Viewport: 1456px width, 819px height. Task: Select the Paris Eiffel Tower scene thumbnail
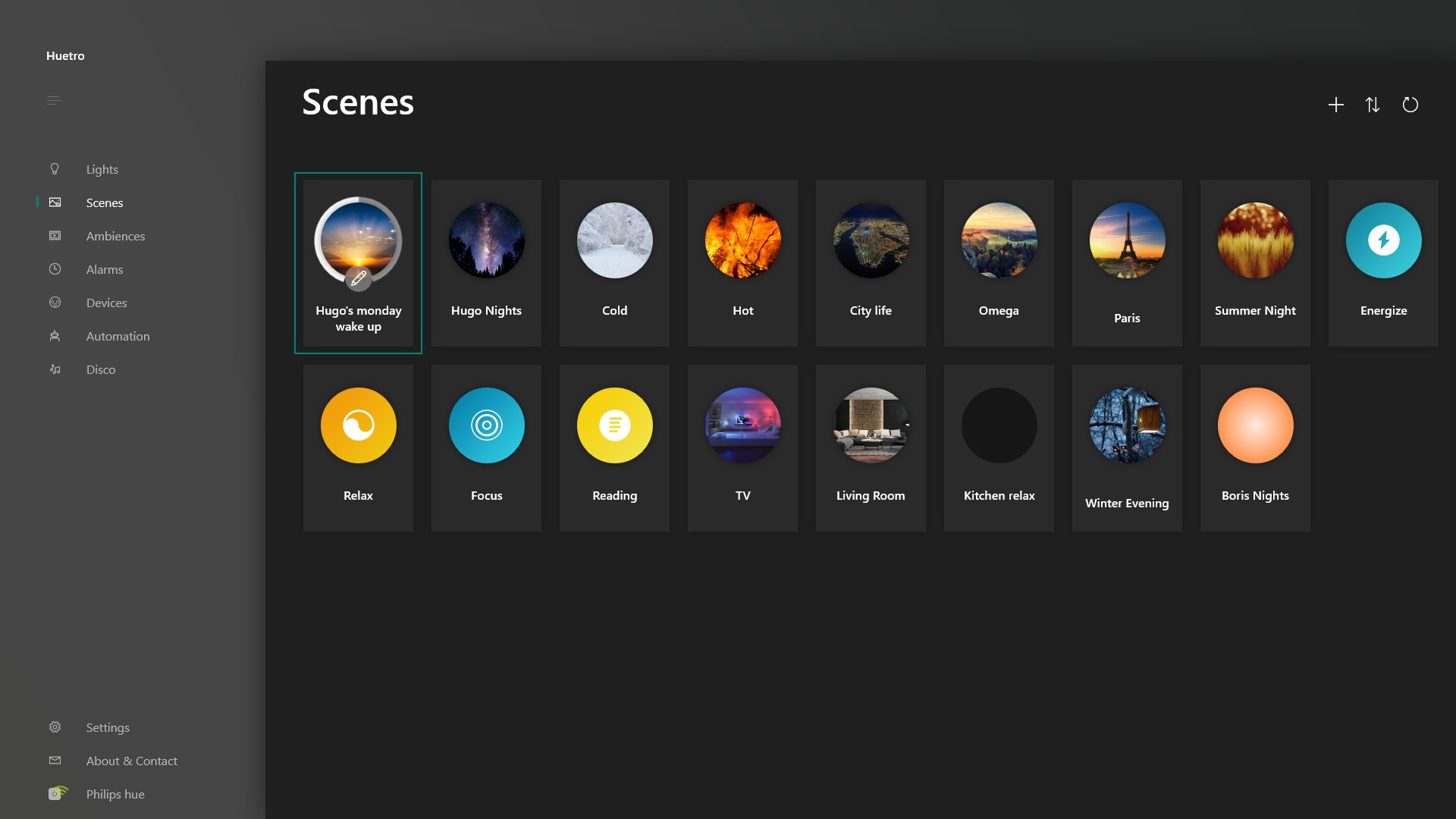1127,240
